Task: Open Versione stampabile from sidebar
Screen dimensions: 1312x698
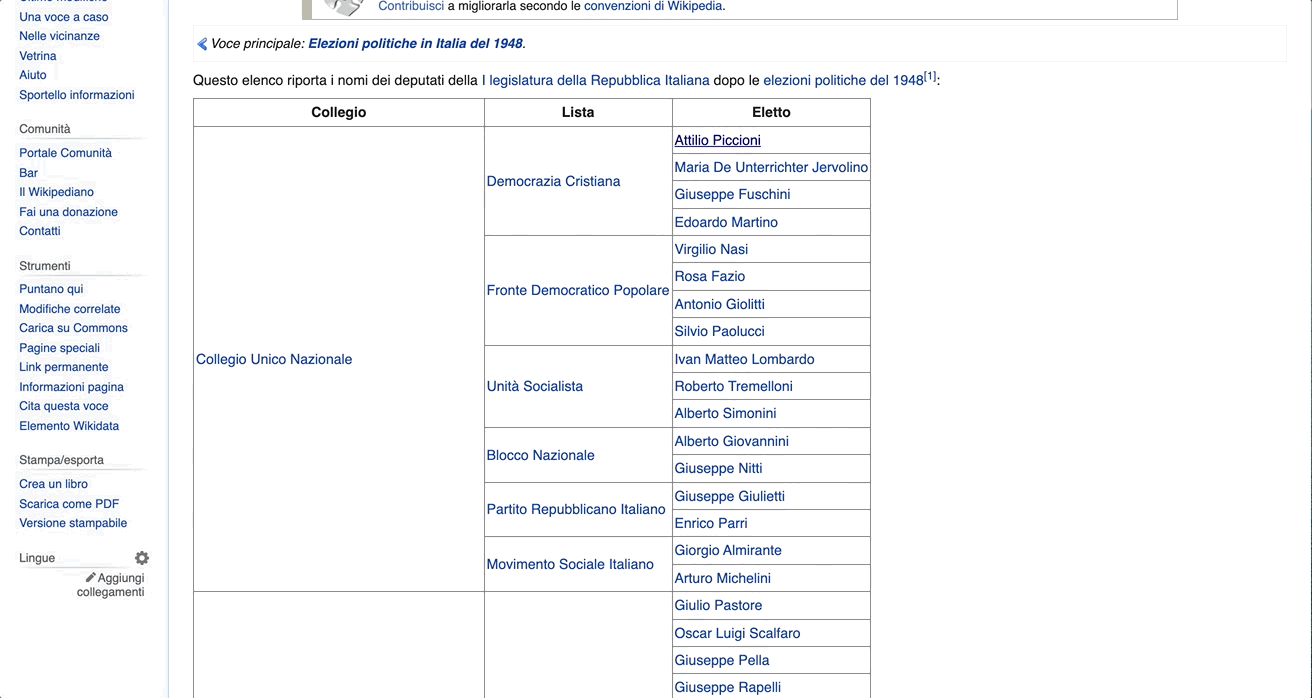Action: tap(73, 523)
